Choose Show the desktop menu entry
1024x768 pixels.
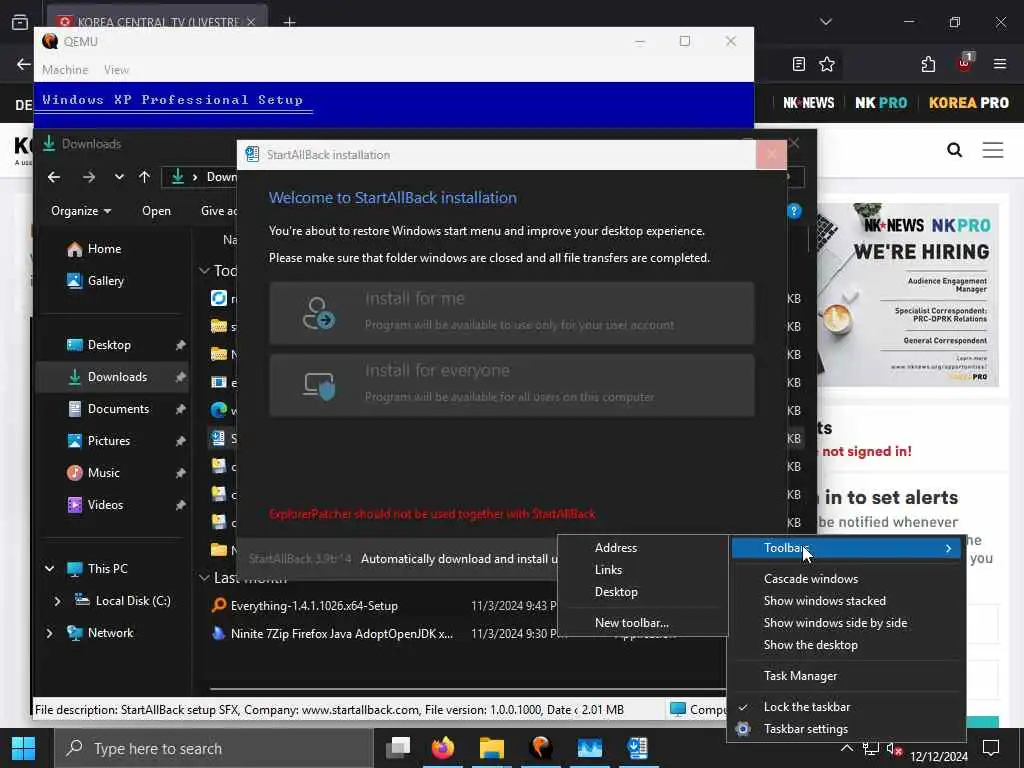click(846, 645)
